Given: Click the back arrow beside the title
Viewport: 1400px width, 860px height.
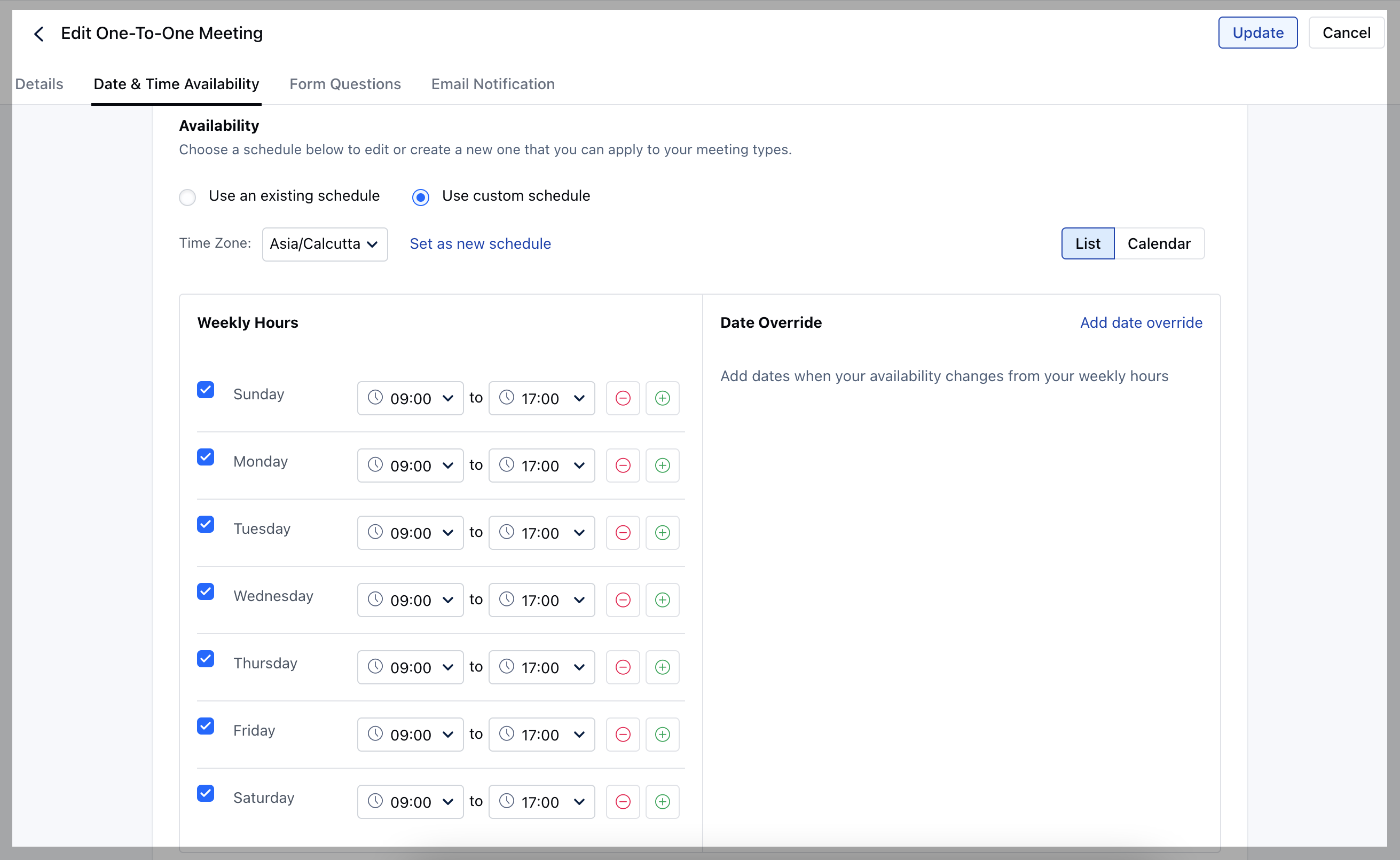Looking at the screenshot, I should [x=38, y=34].
